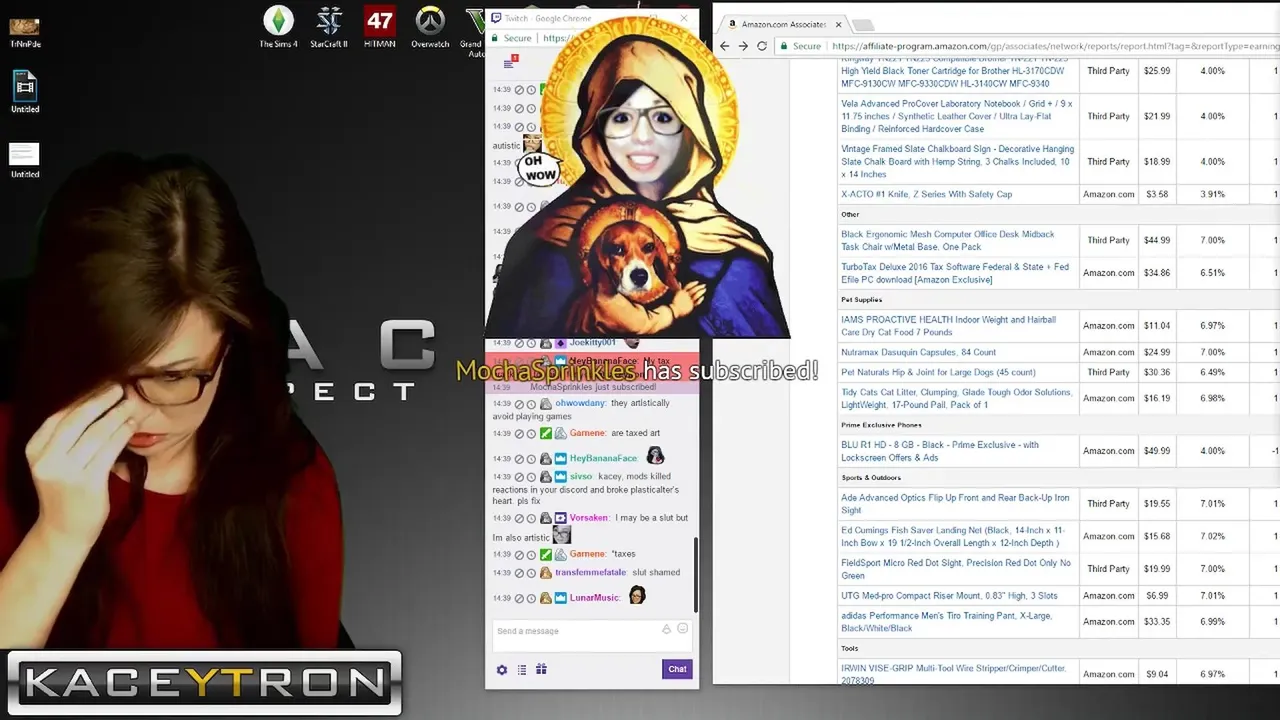Open 'Tidy Cats Cat Litter' product link

click(956, 398)
